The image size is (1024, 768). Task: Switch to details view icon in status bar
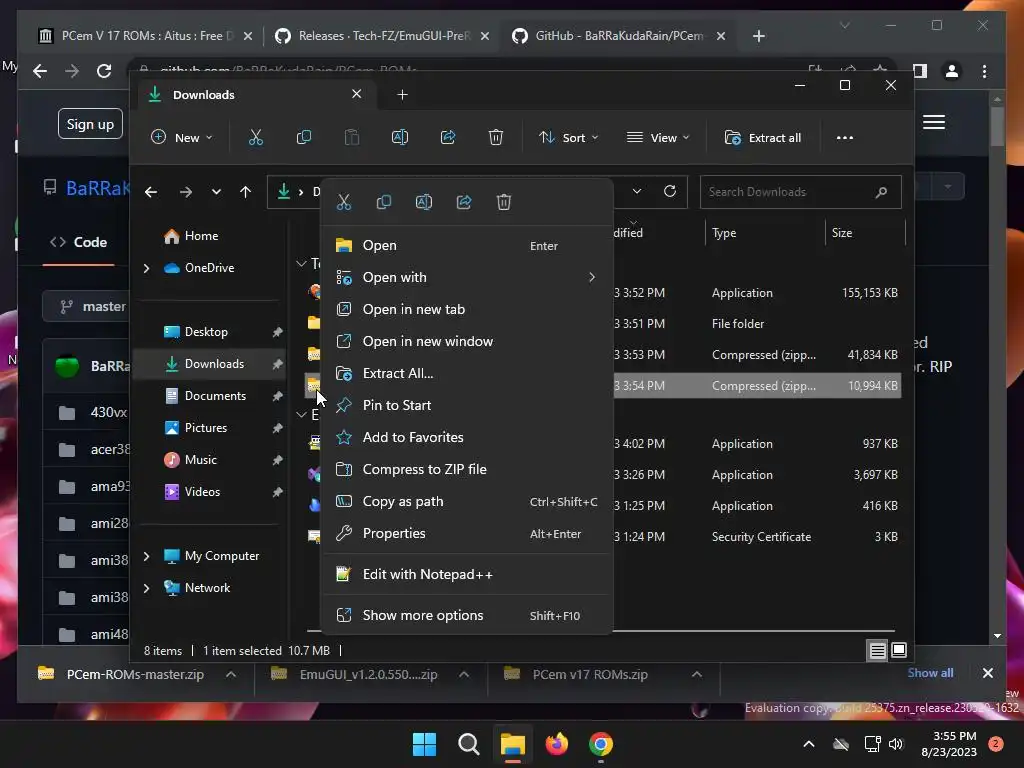pyautogui.click(x=877, y=650)
